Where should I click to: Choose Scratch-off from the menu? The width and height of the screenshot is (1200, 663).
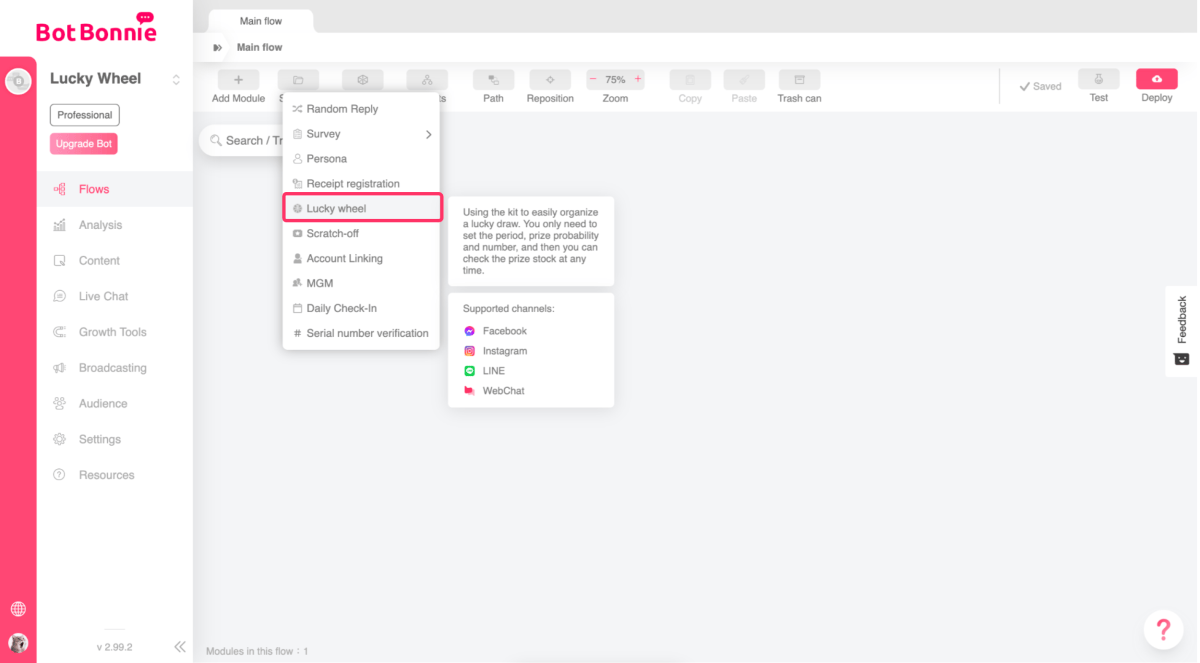pos(361,233)
